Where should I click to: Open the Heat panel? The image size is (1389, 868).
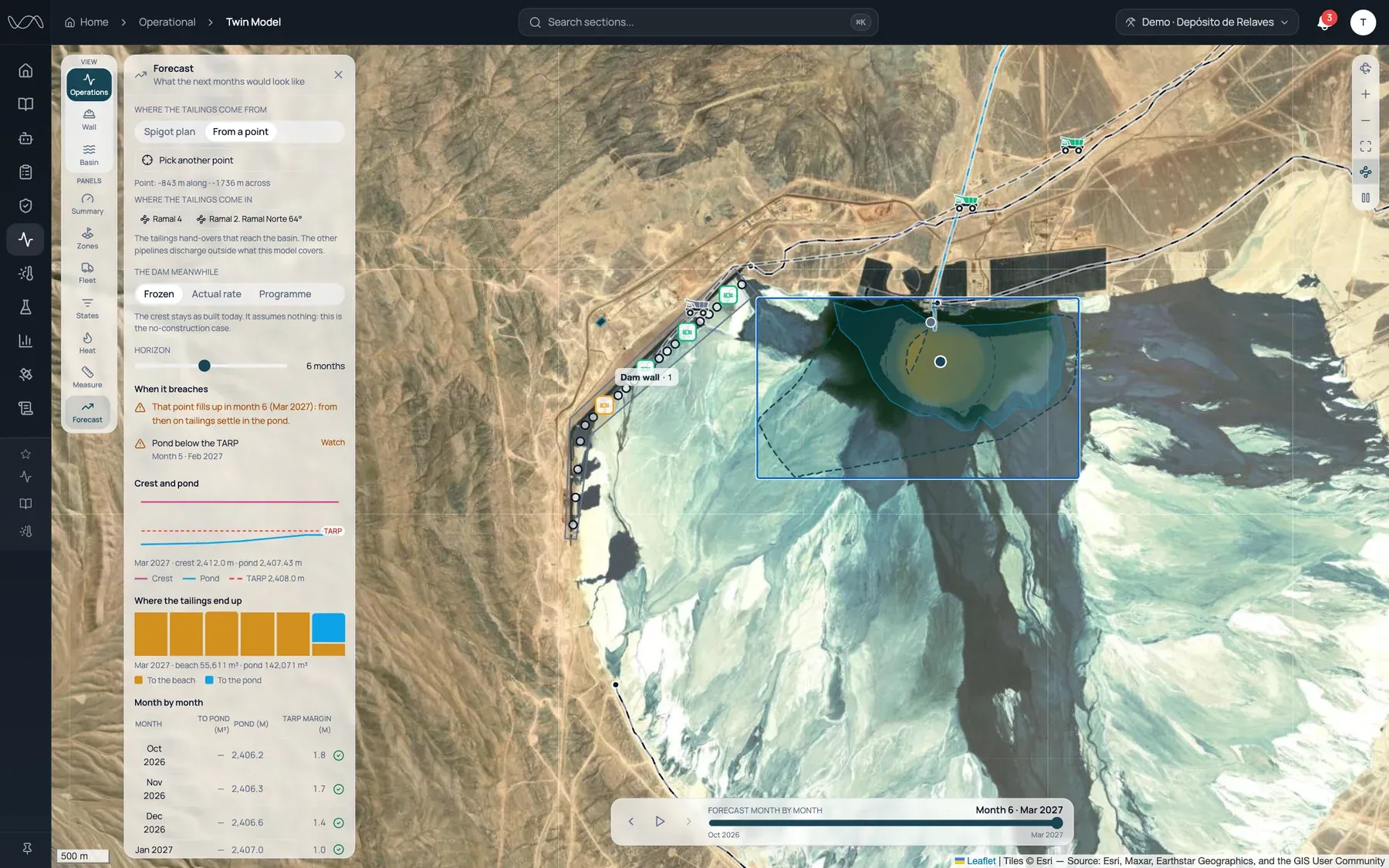pos(87,343)
